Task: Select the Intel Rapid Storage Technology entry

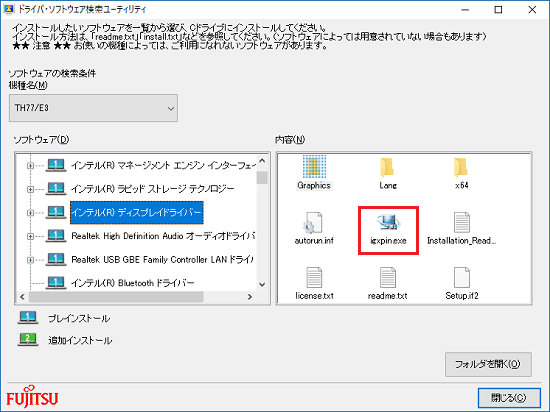Action: 153,189
